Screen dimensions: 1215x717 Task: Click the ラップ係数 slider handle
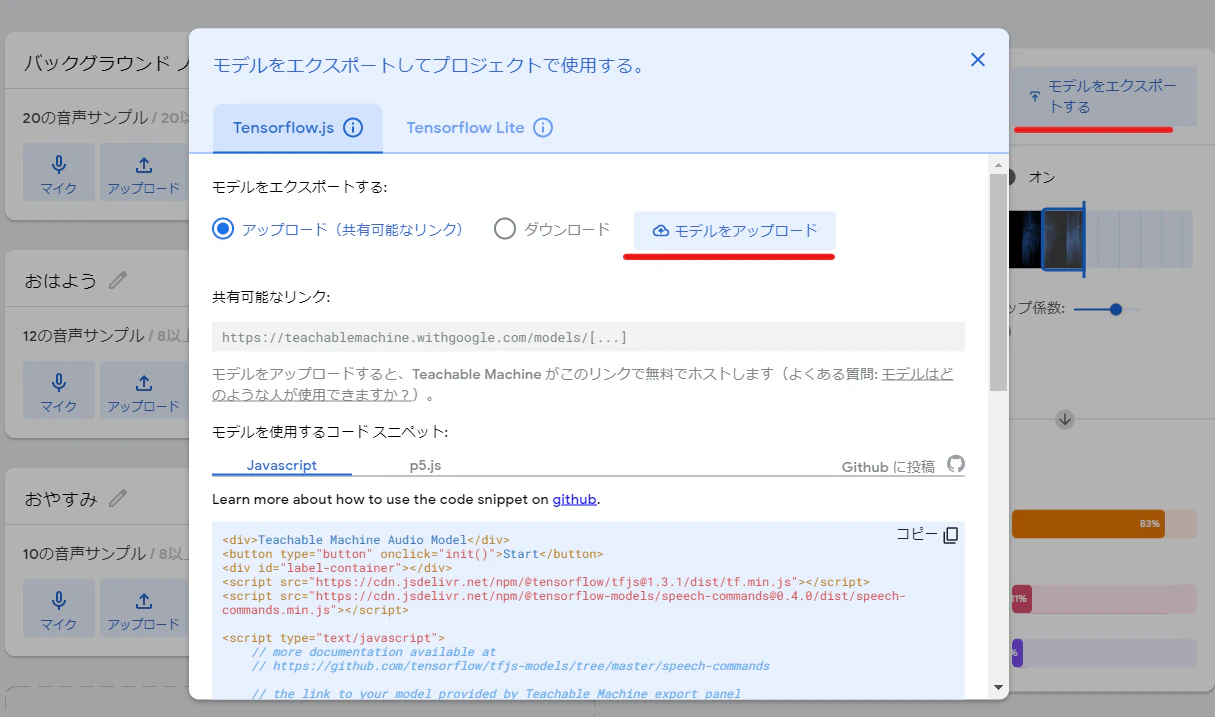(x=1116, y=309)
